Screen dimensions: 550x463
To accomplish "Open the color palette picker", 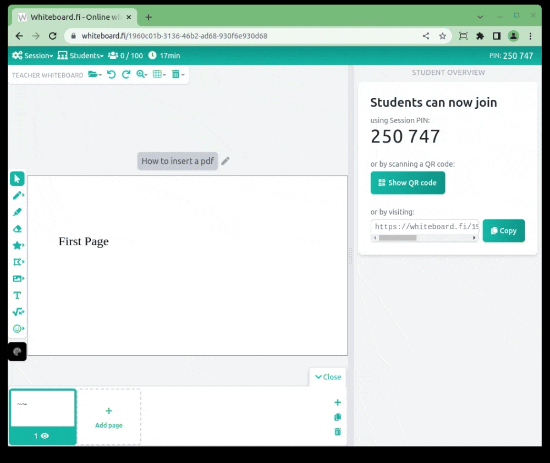I will coord(17,351).
